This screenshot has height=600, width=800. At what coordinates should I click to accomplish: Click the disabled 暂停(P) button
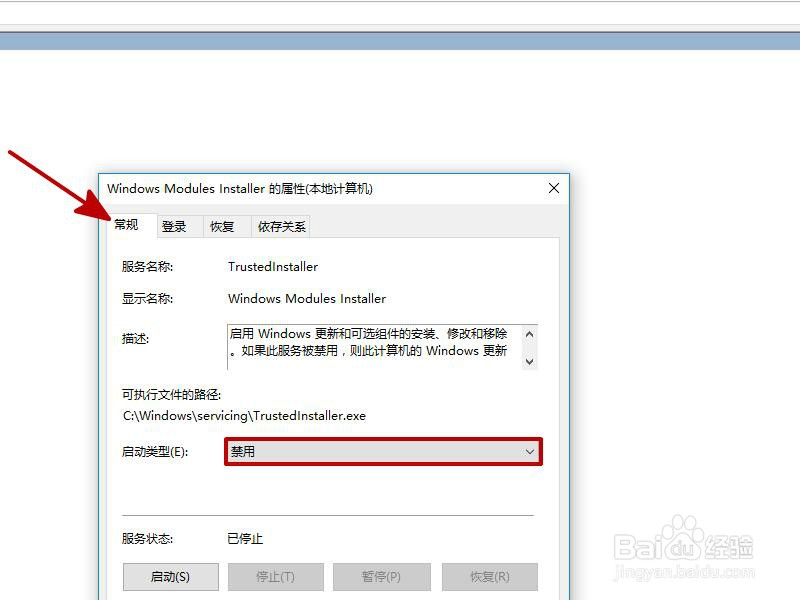coord(382,577)
